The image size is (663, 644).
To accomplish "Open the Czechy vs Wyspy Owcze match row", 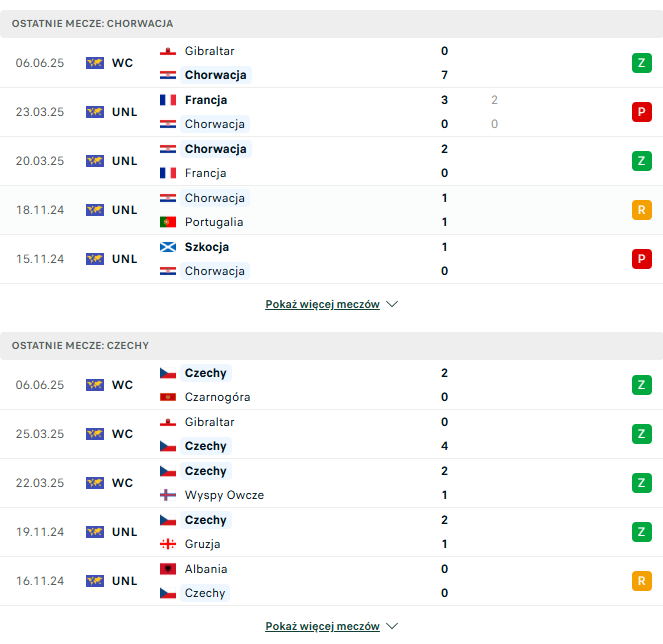I will pyautogui.click(x=332, y=483).
